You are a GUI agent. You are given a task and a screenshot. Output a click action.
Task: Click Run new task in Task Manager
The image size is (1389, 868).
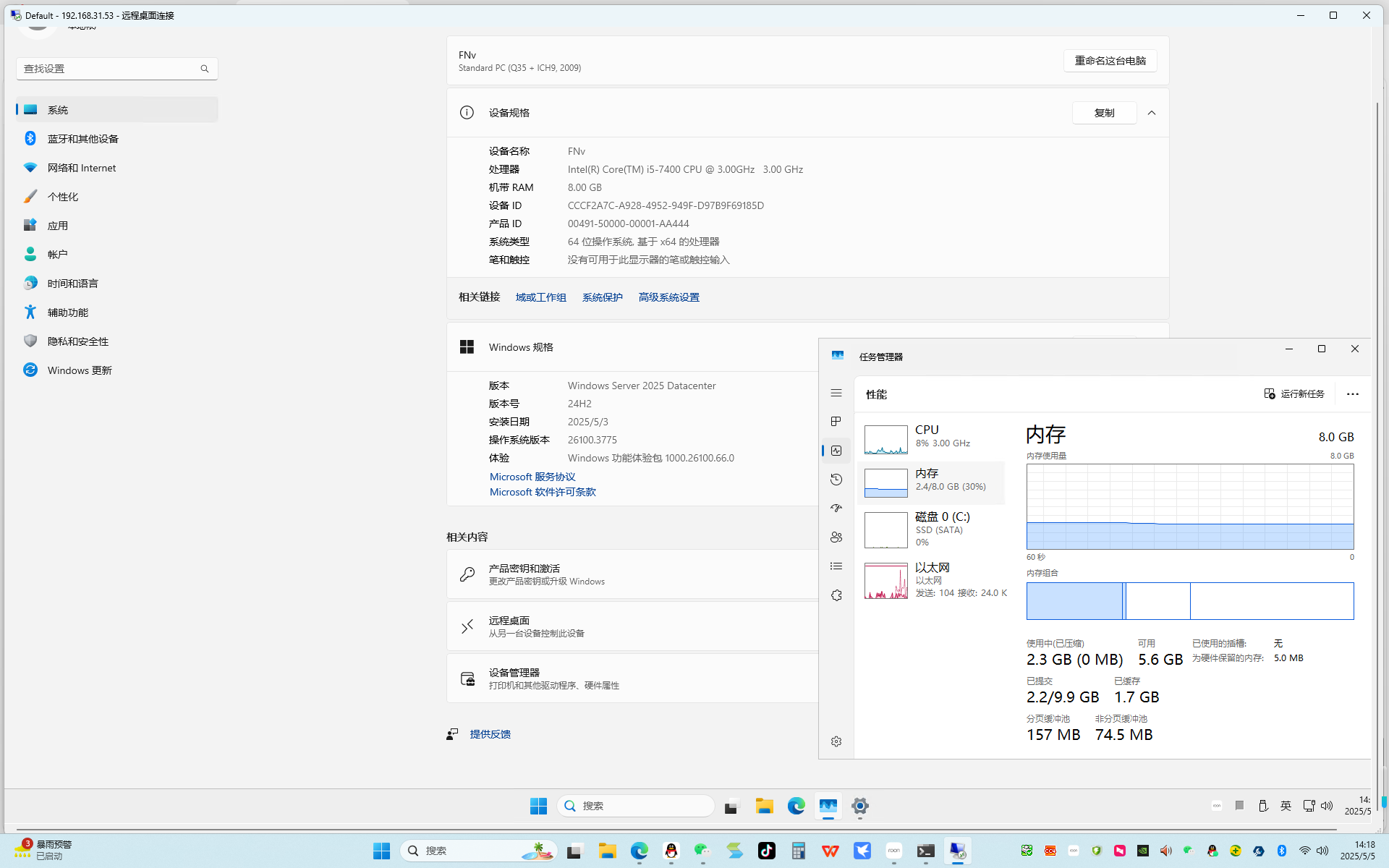[1294, 394]
